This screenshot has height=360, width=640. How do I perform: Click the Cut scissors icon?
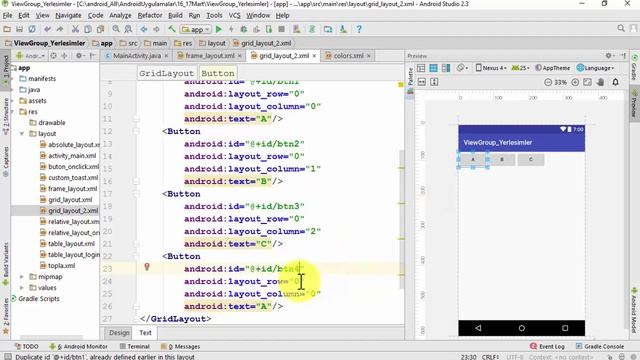coord(75,29)
